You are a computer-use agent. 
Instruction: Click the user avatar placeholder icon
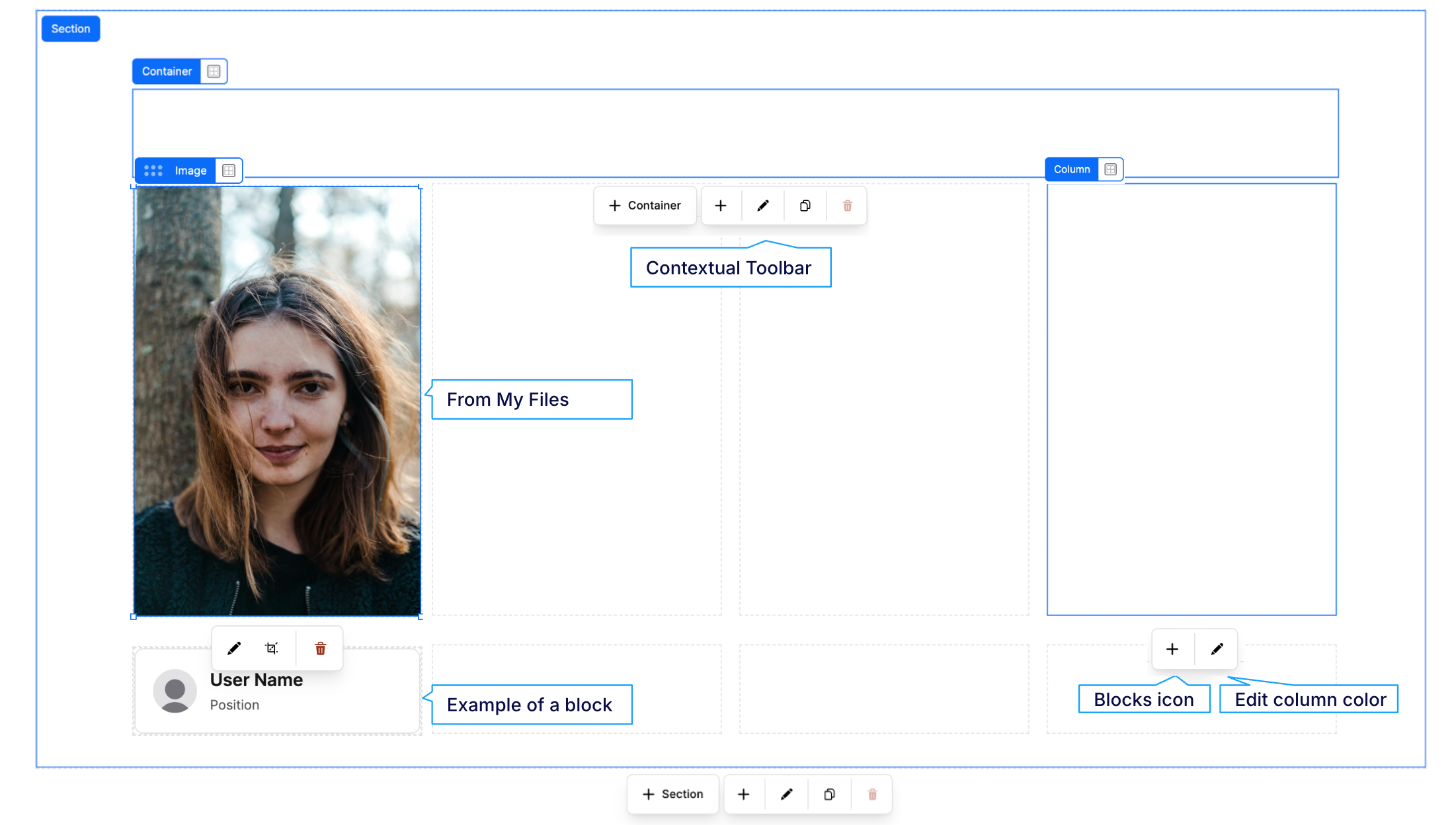pyautogui.click(x=175, y=691)
